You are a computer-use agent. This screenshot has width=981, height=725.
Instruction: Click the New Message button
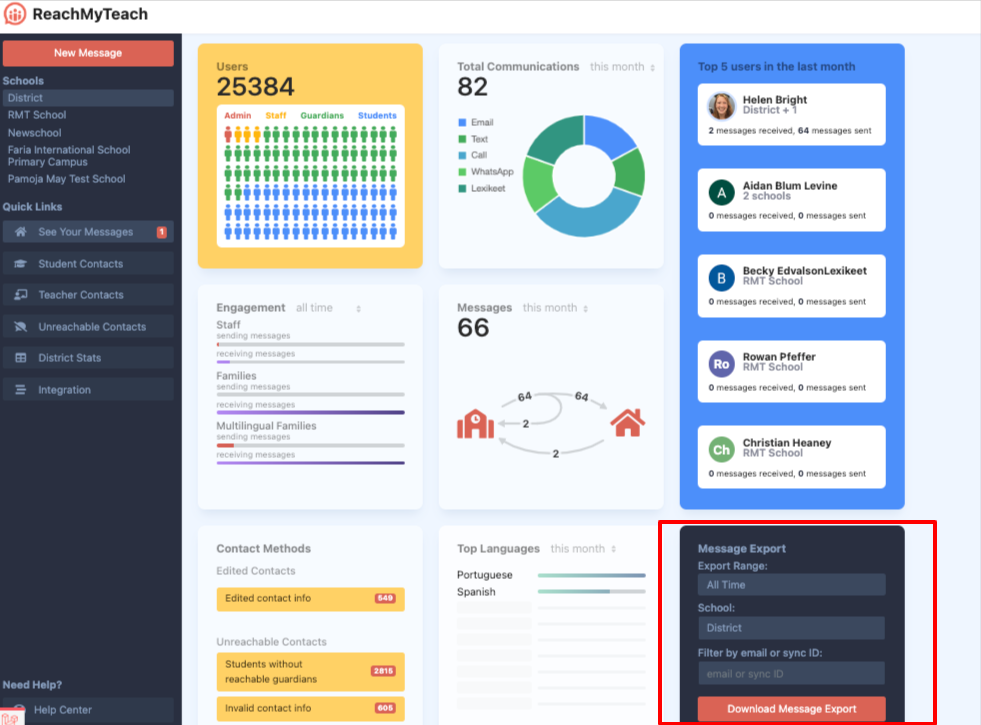[88, 52]
